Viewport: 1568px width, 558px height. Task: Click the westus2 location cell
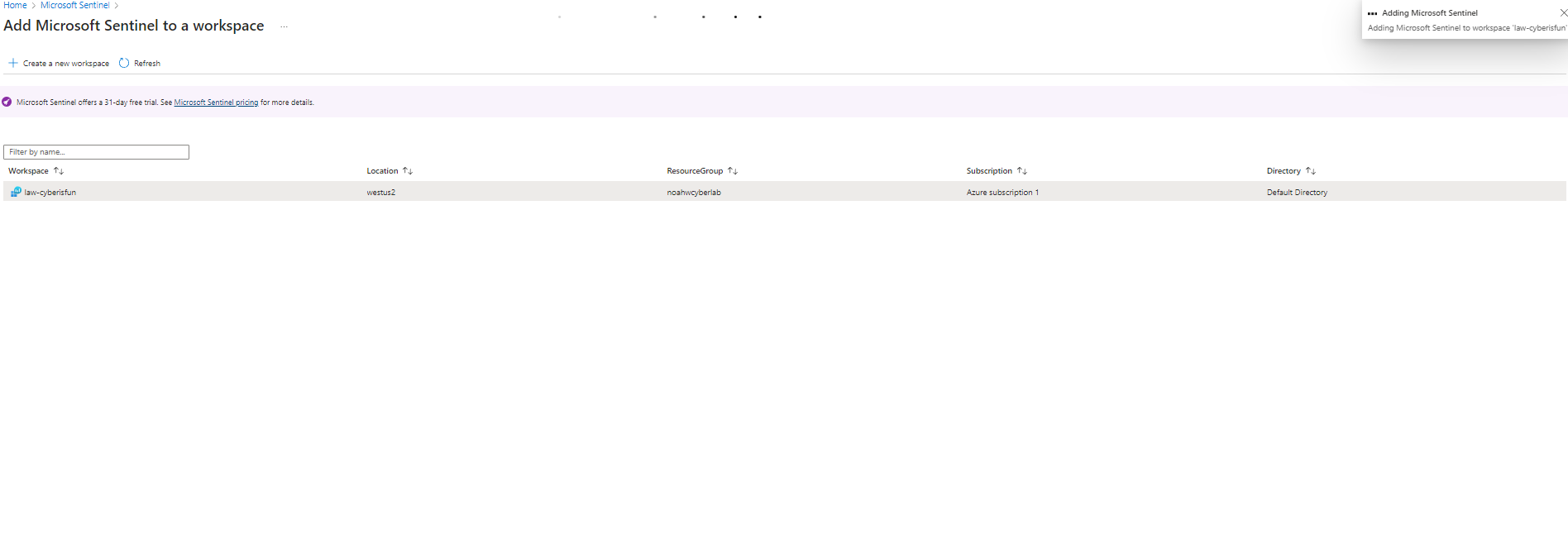(x=381, y=193)
